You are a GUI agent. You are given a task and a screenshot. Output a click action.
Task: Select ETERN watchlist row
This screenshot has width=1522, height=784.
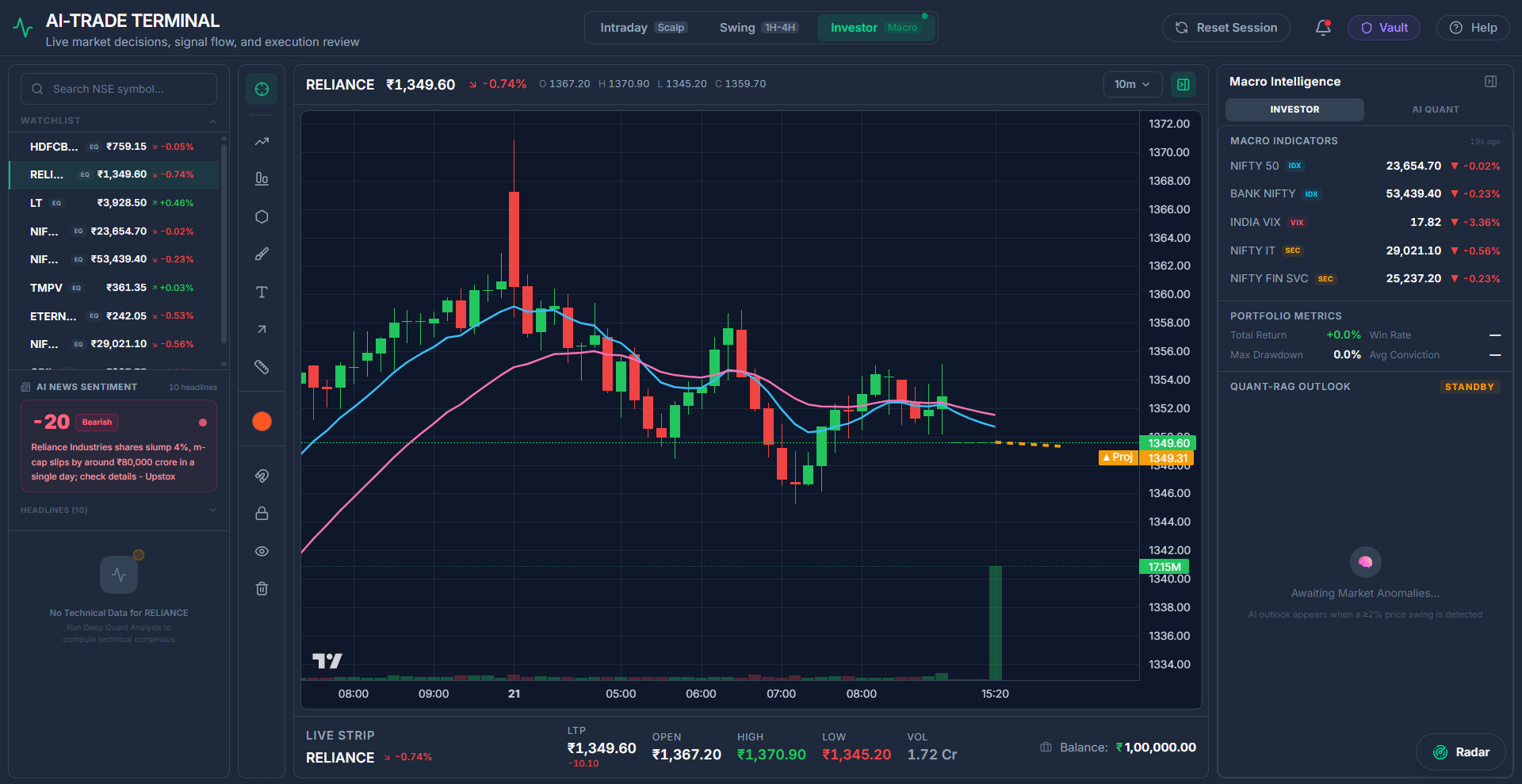pos(113,316)
